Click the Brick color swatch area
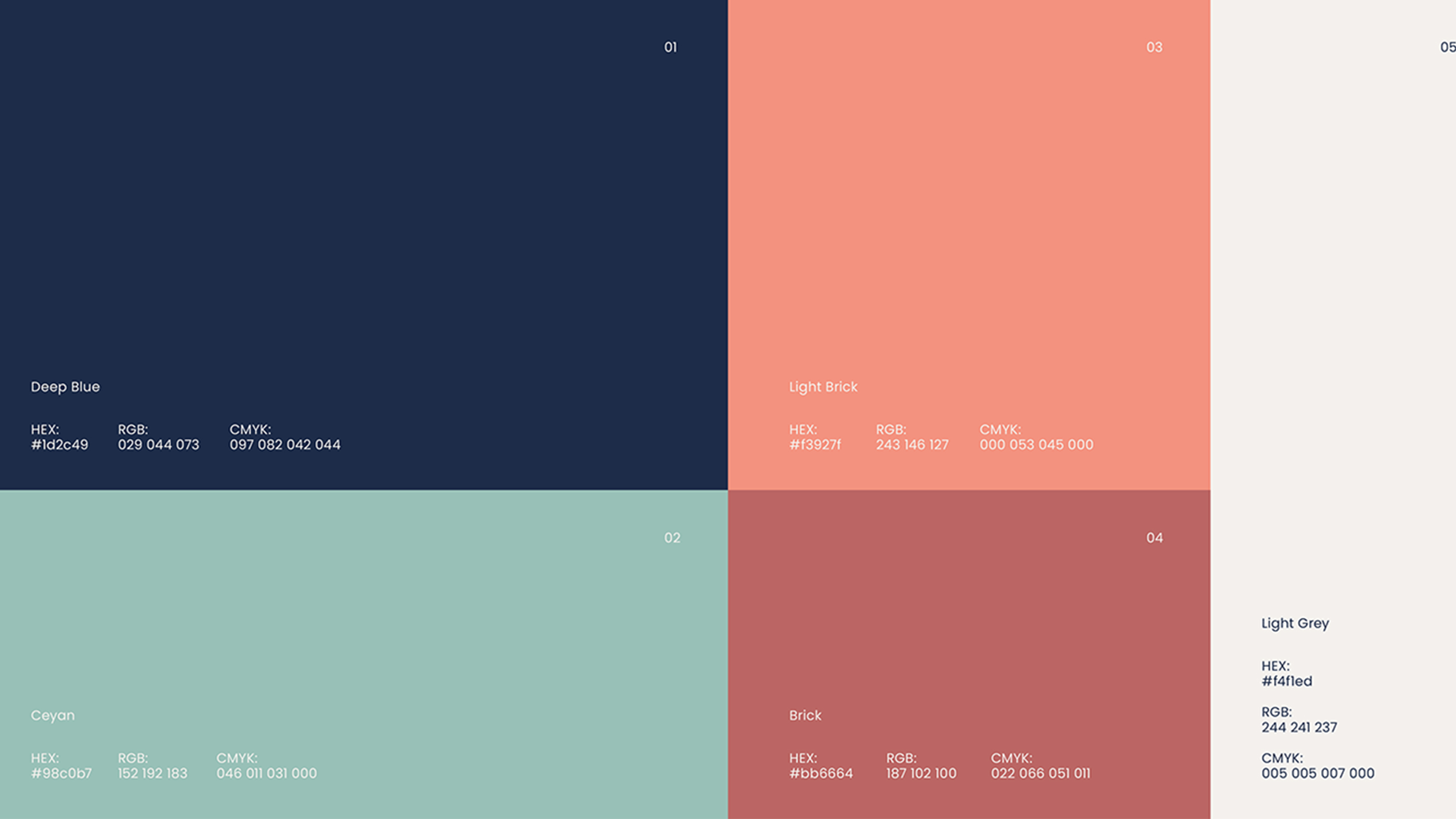 click(x=969, y=622)
